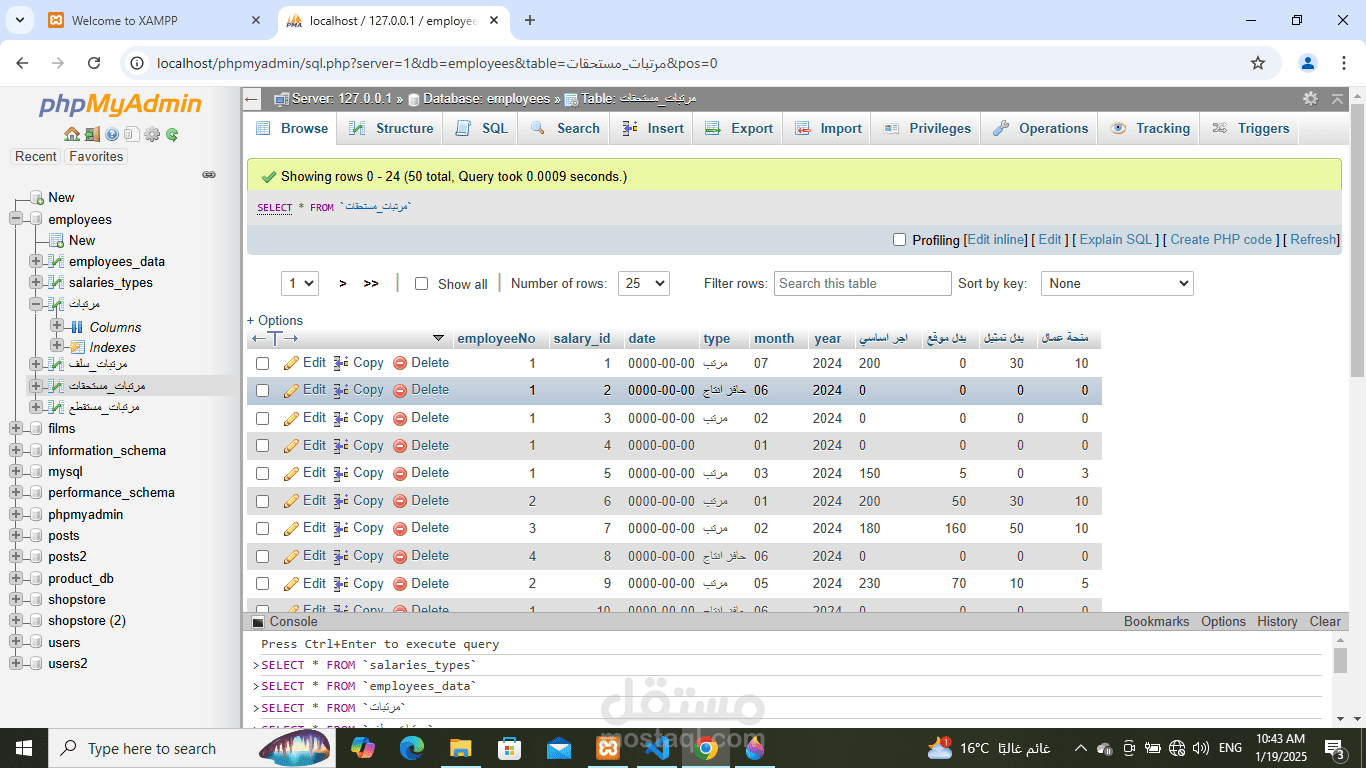Click Create PHP code link
This screenshot has height=768, width=1366.
1221,240
